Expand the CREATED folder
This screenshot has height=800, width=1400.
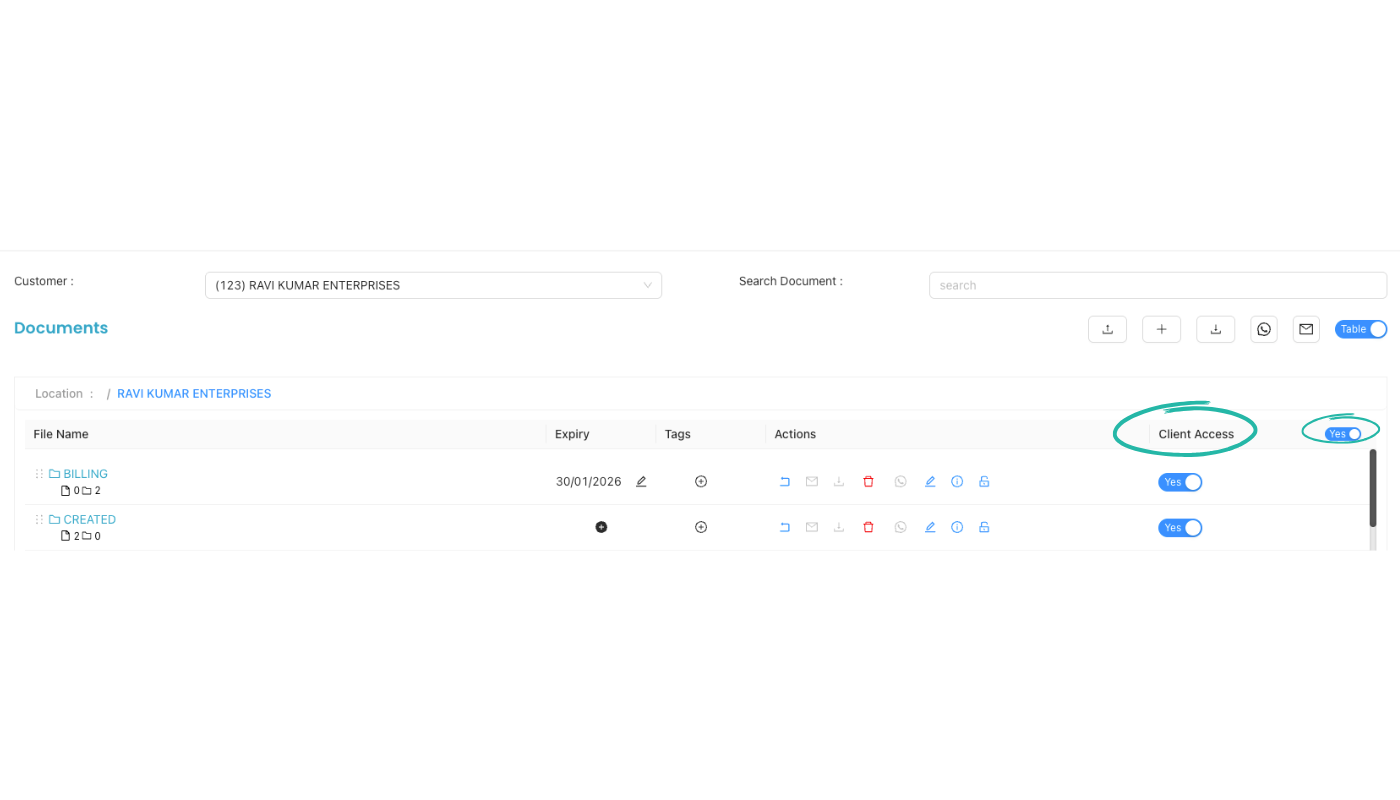coord(90,519)
